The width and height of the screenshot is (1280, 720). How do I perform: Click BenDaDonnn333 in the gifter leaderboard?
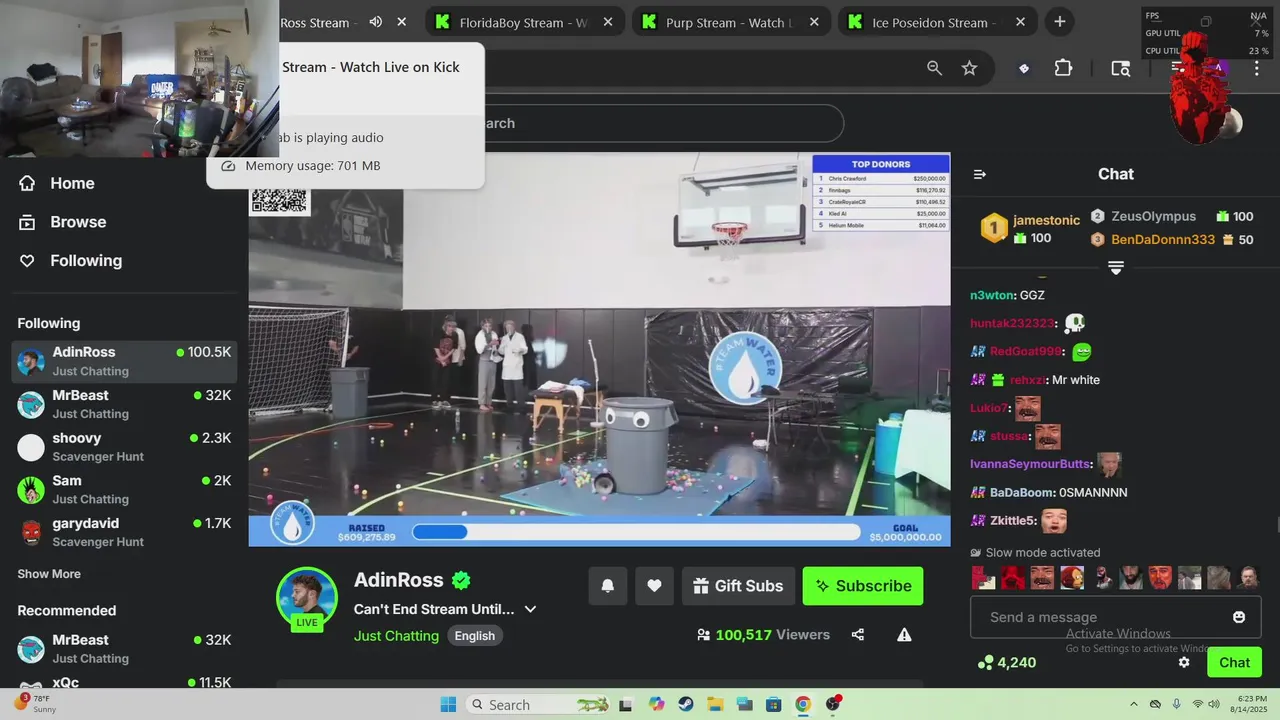[x=1163, y=240]
